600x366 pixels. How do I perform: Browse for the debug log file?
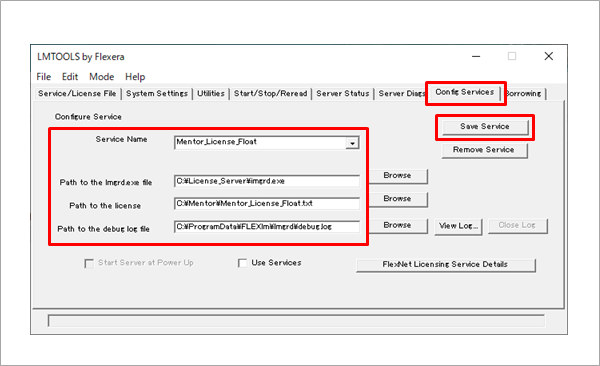398,225
